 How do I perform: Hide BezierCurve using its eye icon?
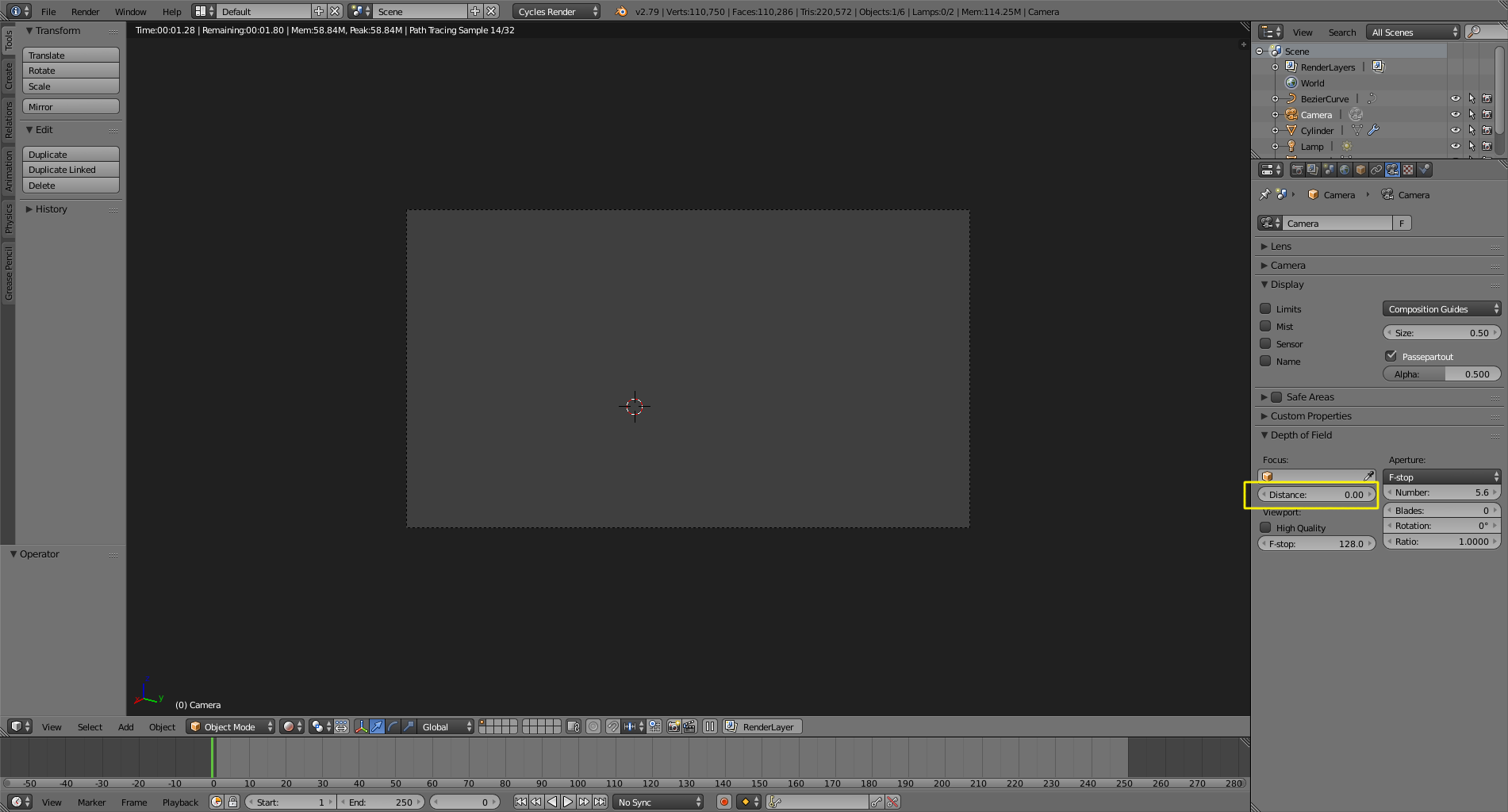click(1455, 99)
